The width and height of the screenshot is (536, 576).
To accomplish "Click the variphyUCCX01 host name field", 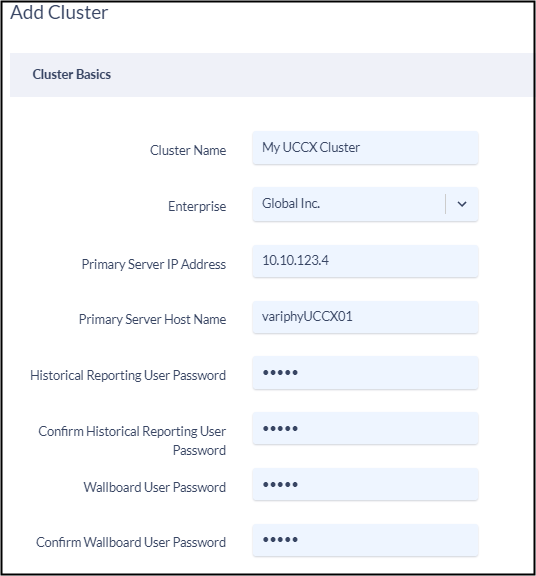I will [365, 317].
